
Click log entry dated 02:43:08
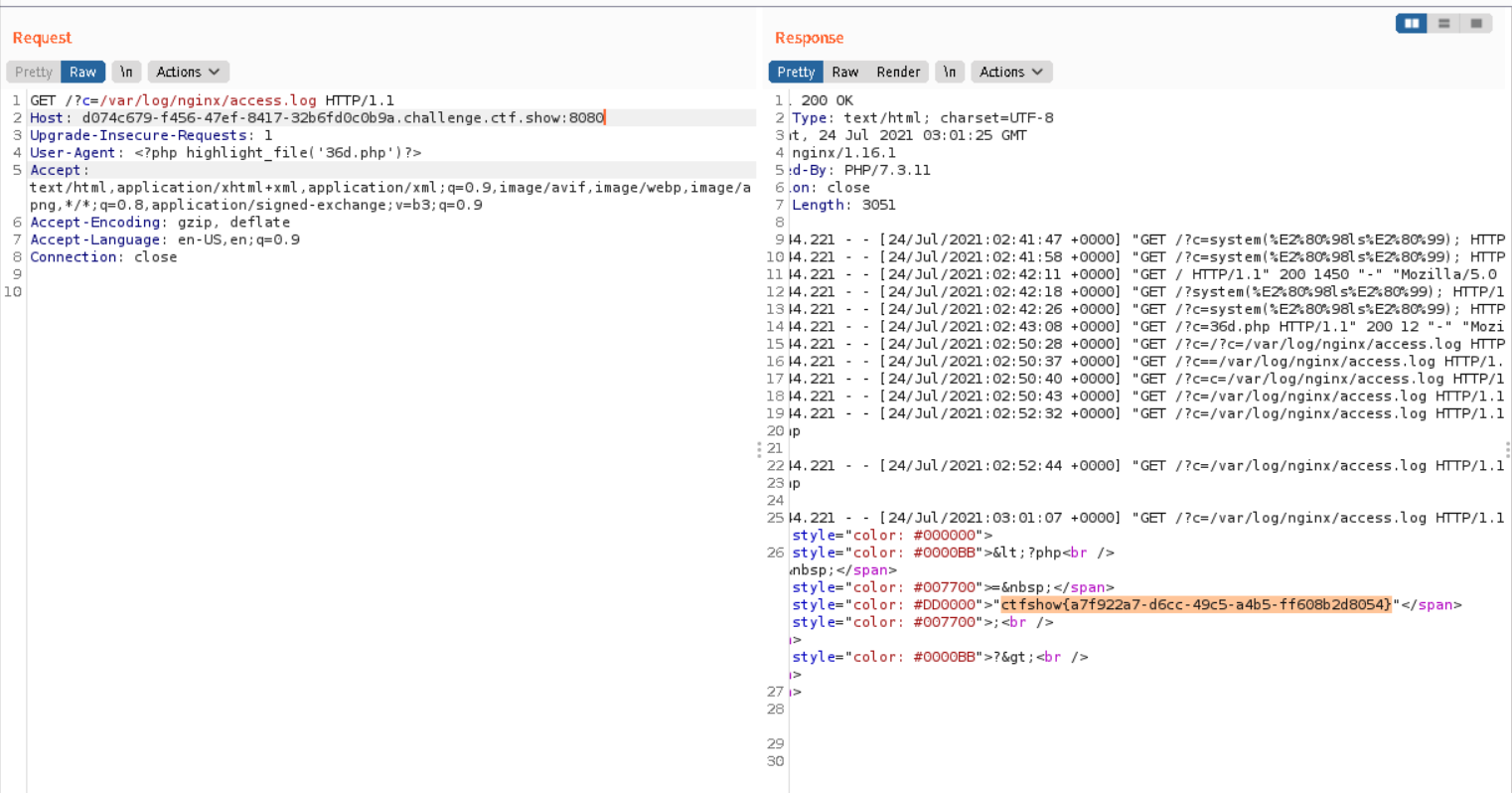pyautogui.click(x=1147, y=326)
